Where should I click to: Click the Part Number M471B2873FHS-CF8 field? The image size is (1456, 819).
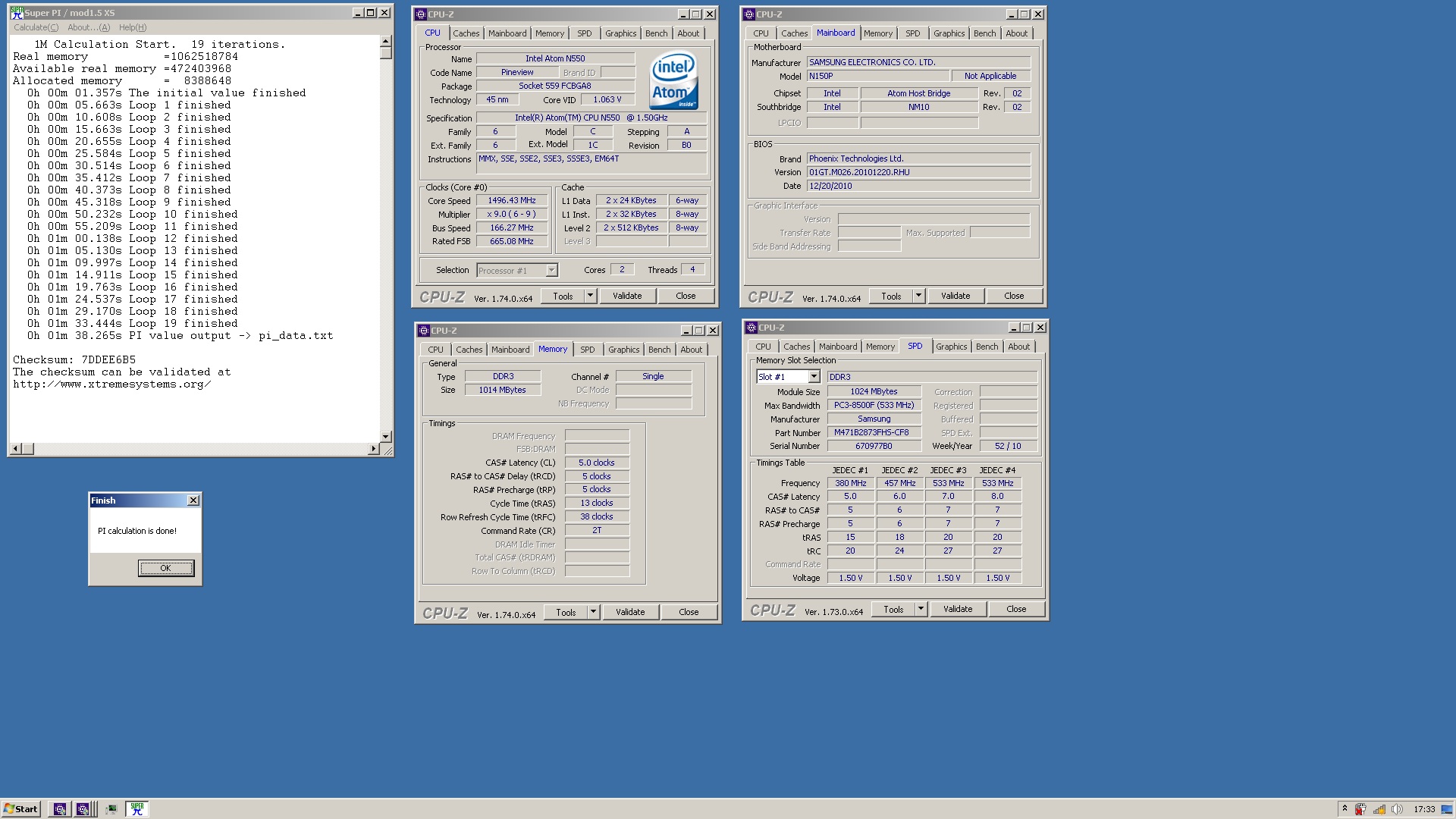point(874,432)
